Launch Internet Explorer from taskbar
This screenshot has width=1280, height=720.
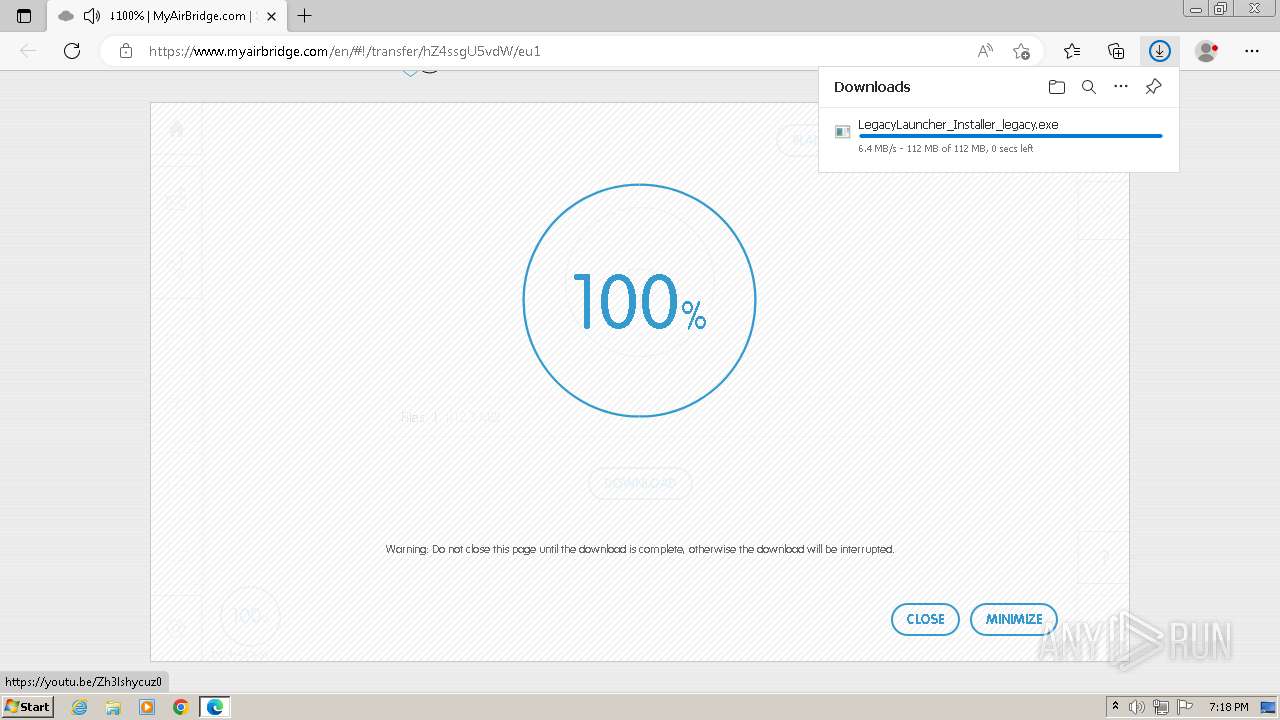click(79, 707)
